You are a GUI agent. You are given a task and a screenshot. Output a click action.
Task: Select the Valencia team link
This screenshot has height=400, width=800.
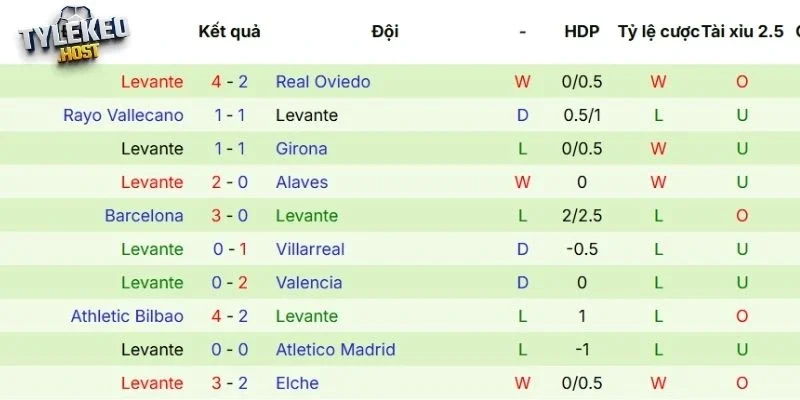pyautogui.click(x=308, y=283)
